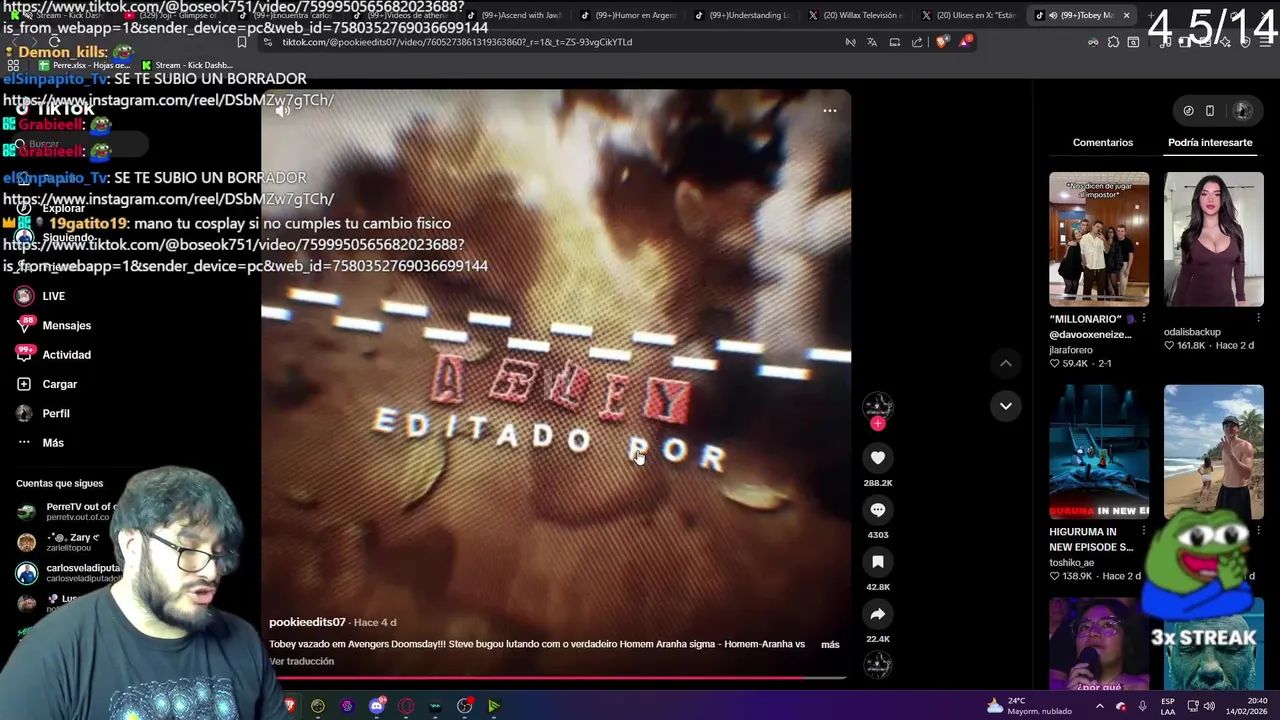Screen dimensions: 1280x720
Task: Click the microphone icon in the system tray
Action: coord(1142,706)
